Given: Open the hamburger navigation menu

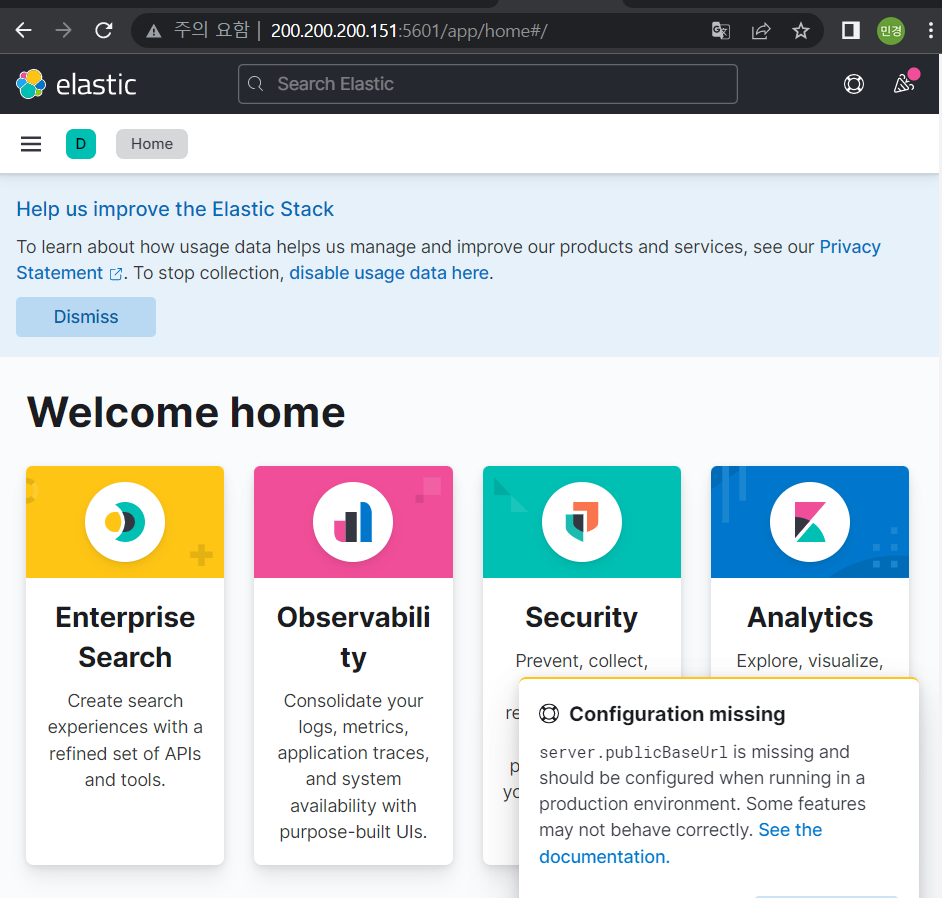Looking at the screenshot, I should click(31, 144).
